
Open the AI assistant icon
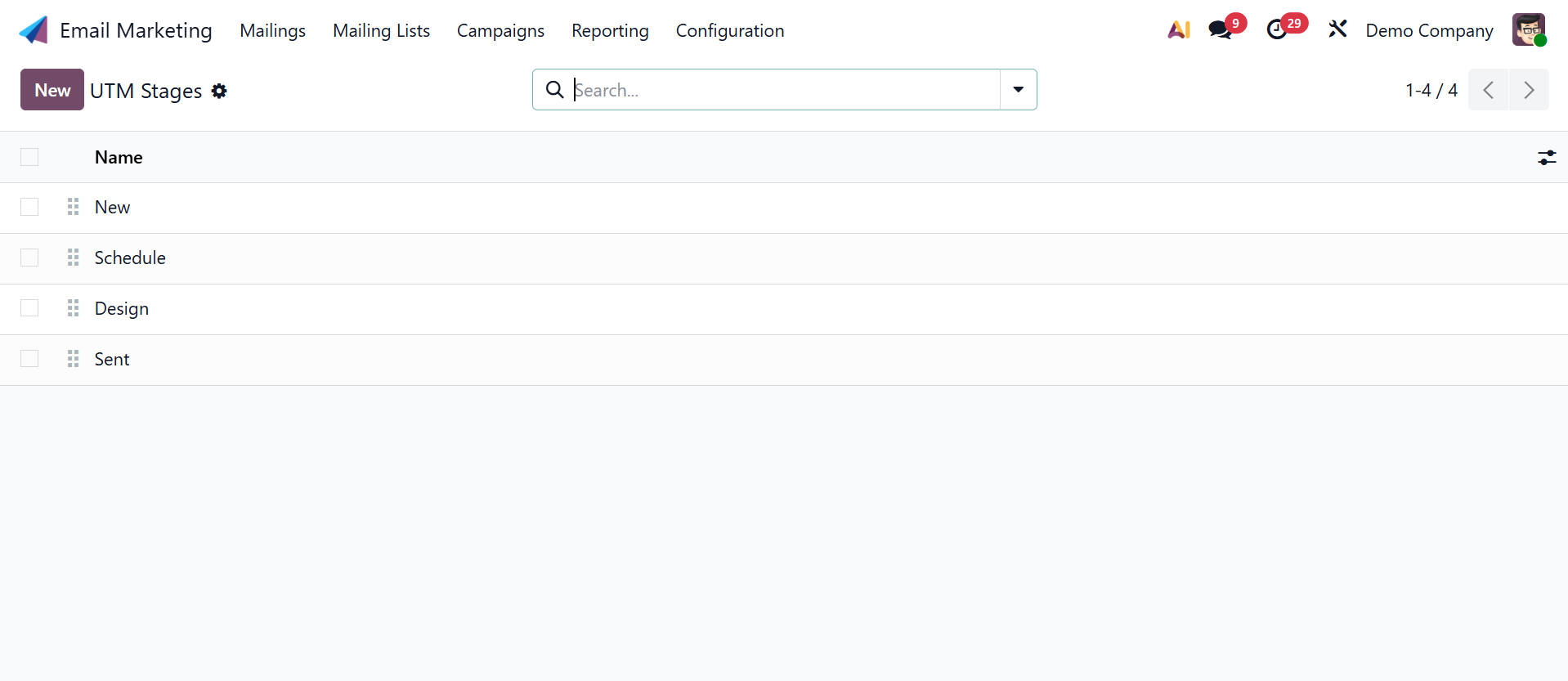pyautogui.click(x=1179, y=30)
